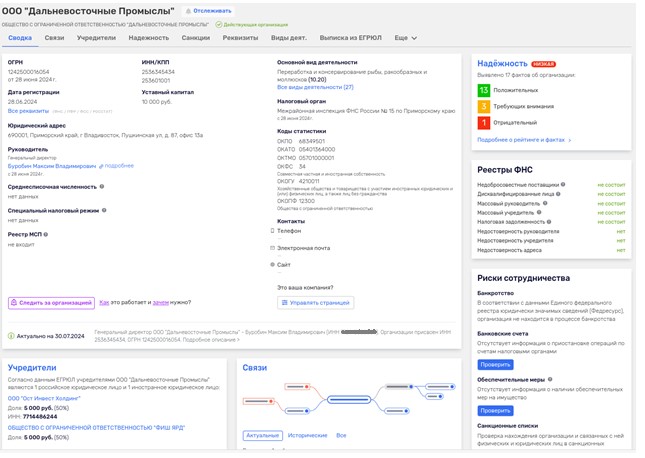Click the help icon beside Налоговая задолженность
645x458 pixels.
click(549, 222)
